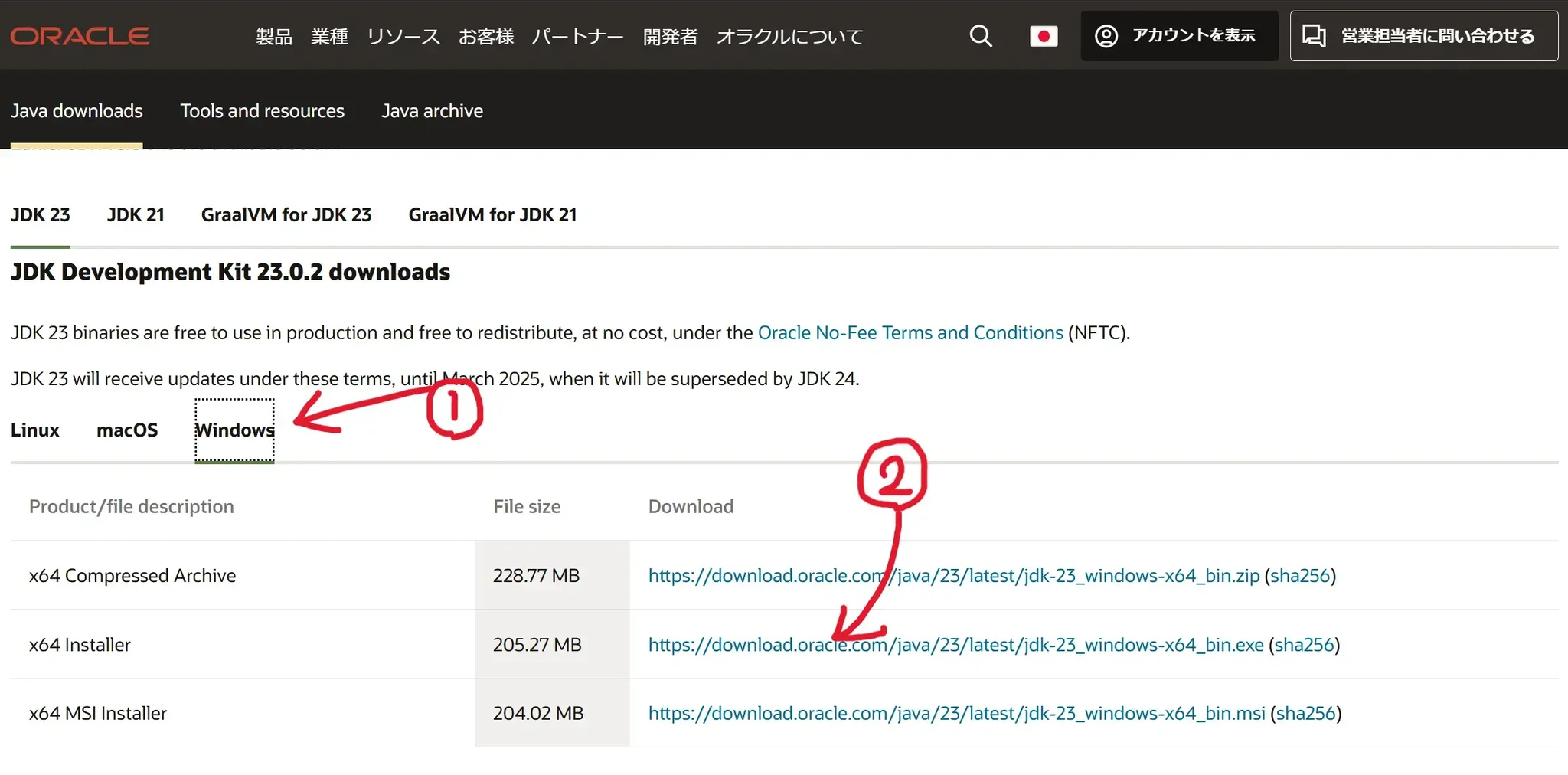Switch to the macOS tab
Screen dimensions: 1568x775
tap(127, 430)
